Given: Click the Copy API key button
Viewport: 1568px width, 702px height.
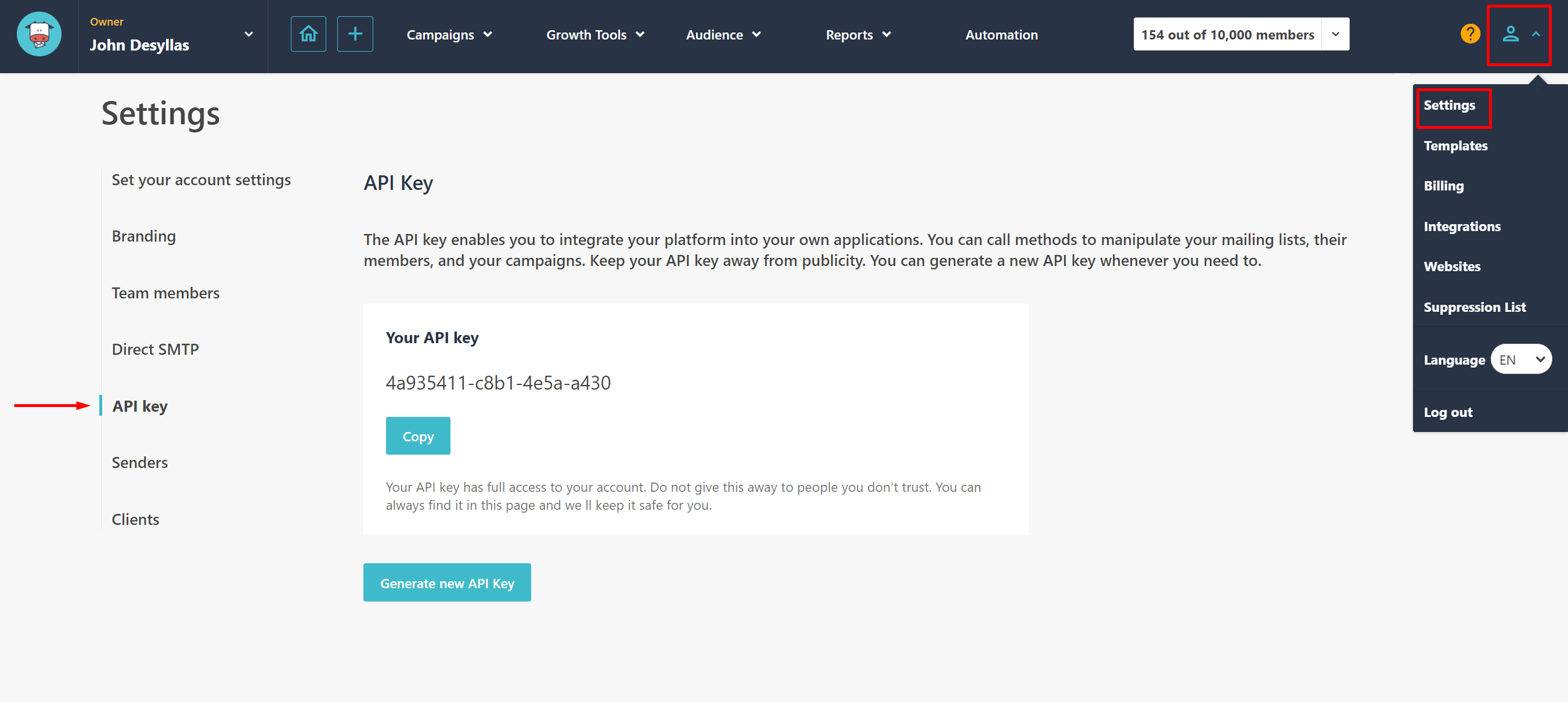Looking at the screenshot, I should pyautogui.click(x=418, y=436).
